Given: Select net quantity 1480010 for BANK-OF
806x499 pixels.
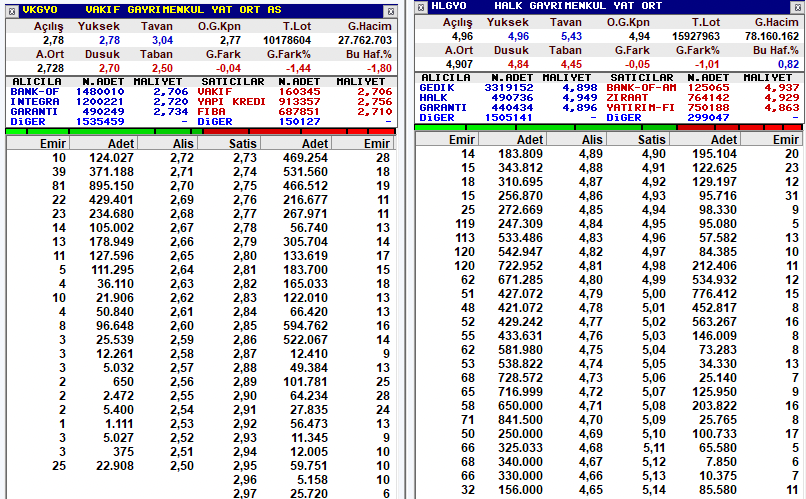Looking at the screenshot, I should coord(100,91).
